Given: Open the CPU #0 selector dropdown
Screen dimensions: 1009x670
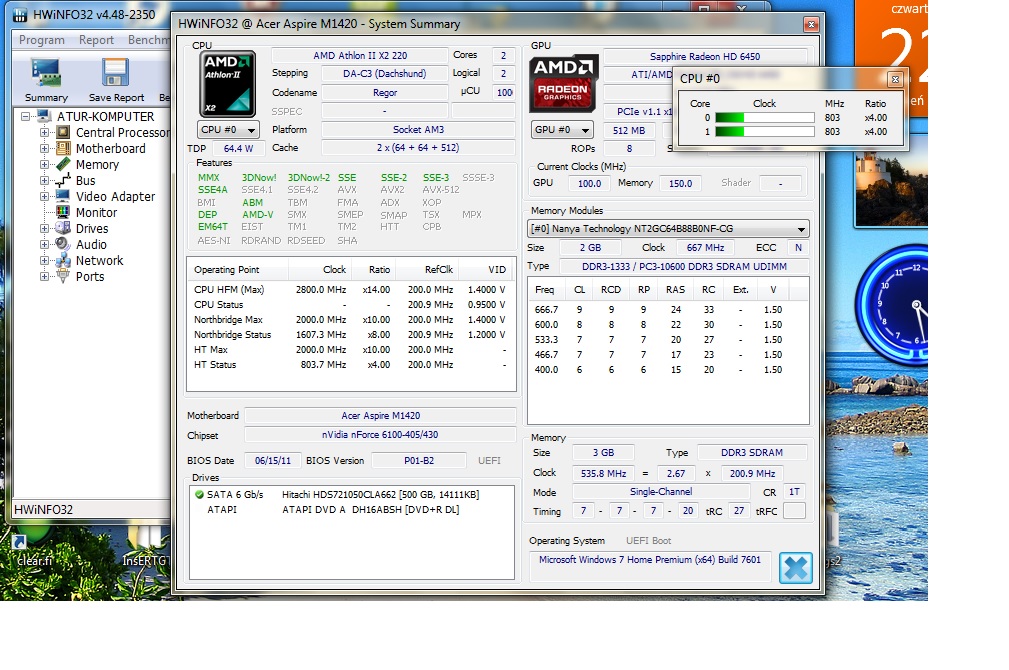Looking at the screenshot, I should [228, 130].
